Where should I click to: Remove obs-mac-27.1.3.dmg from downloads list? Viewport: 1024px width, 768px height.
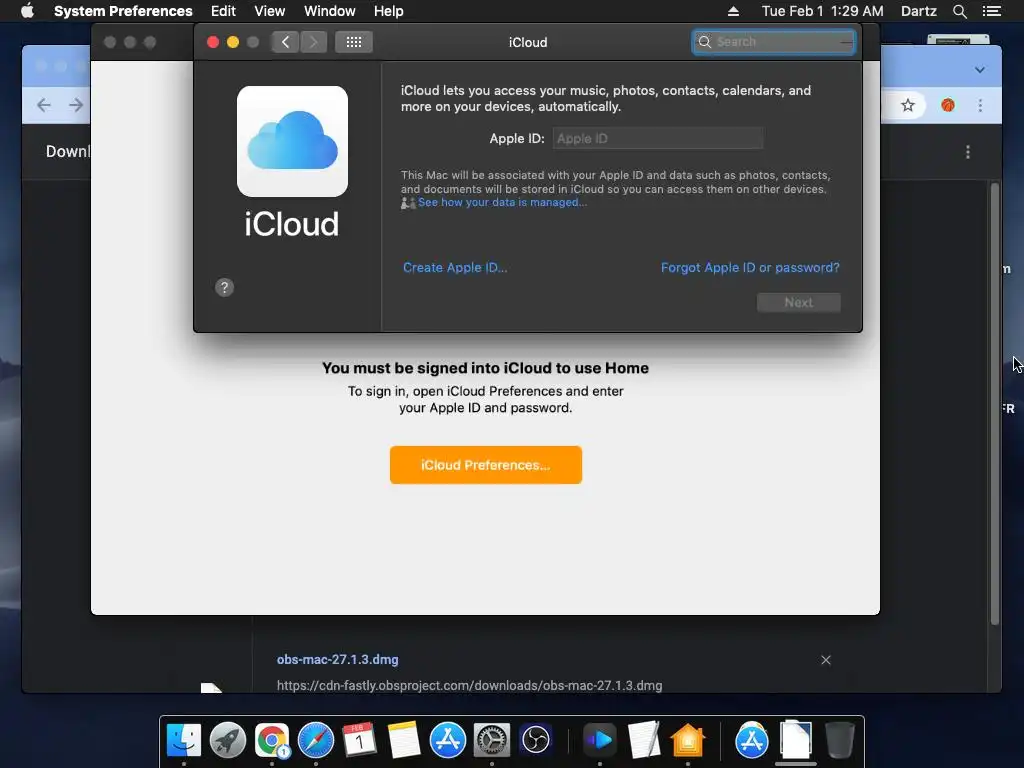(x=826, y=660)
